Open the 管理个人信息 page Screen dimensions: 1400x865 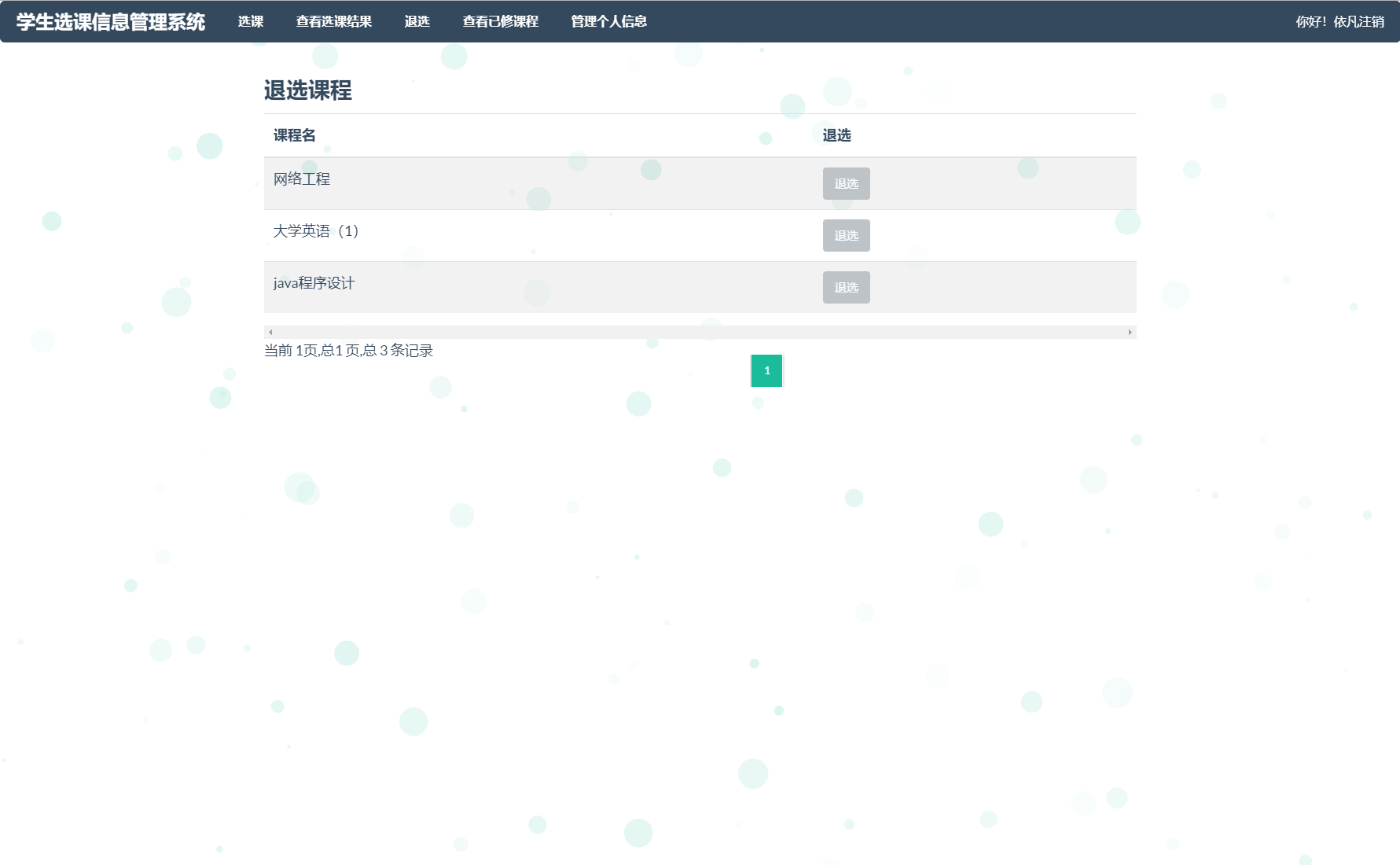point(608,21)
